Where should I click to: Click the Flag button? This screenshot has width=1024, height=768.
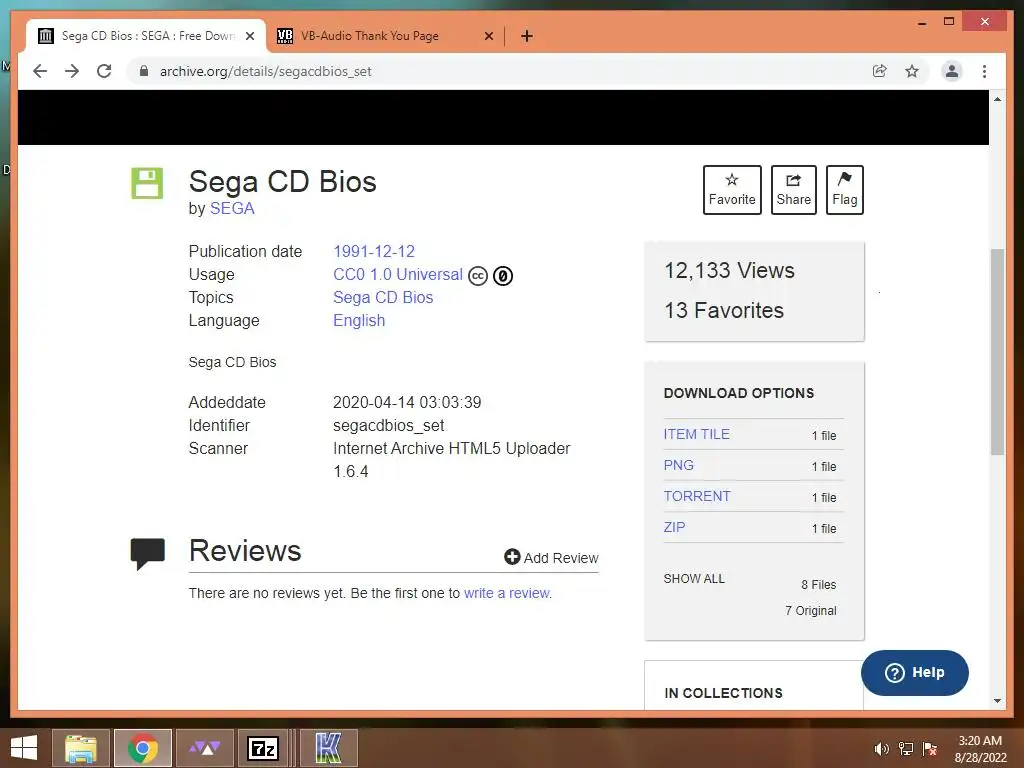844,190
